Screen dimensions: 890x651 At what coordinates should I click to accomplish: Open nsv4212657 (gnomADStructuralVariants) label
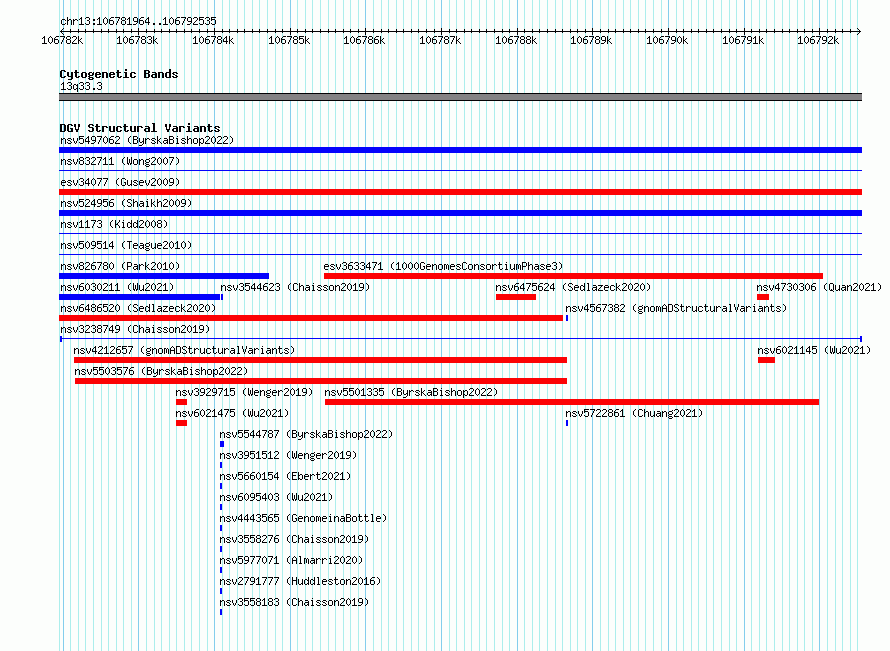pyautogui.click(x=184, y=350)
